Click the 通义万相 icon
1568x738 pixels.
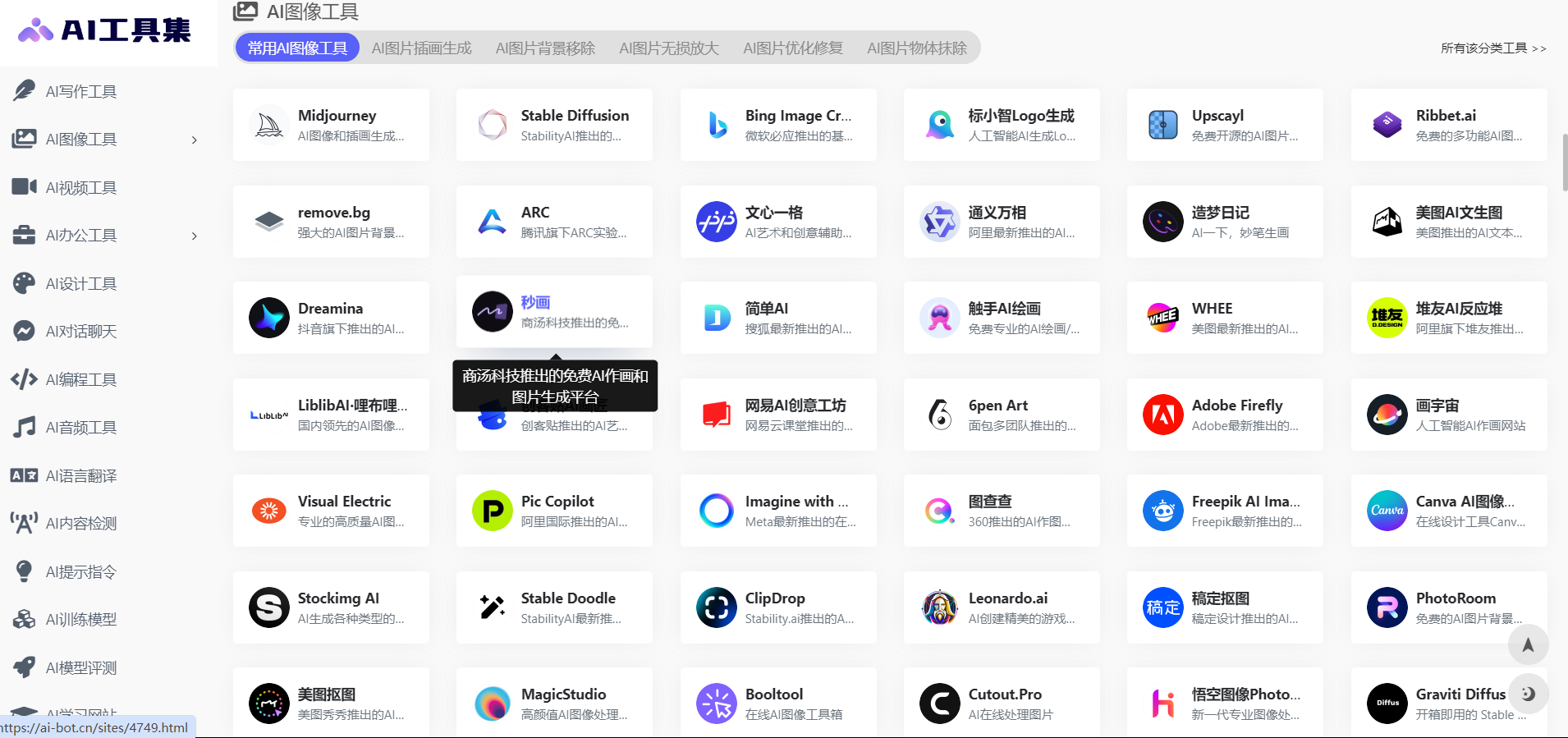(x=940, y=222)
